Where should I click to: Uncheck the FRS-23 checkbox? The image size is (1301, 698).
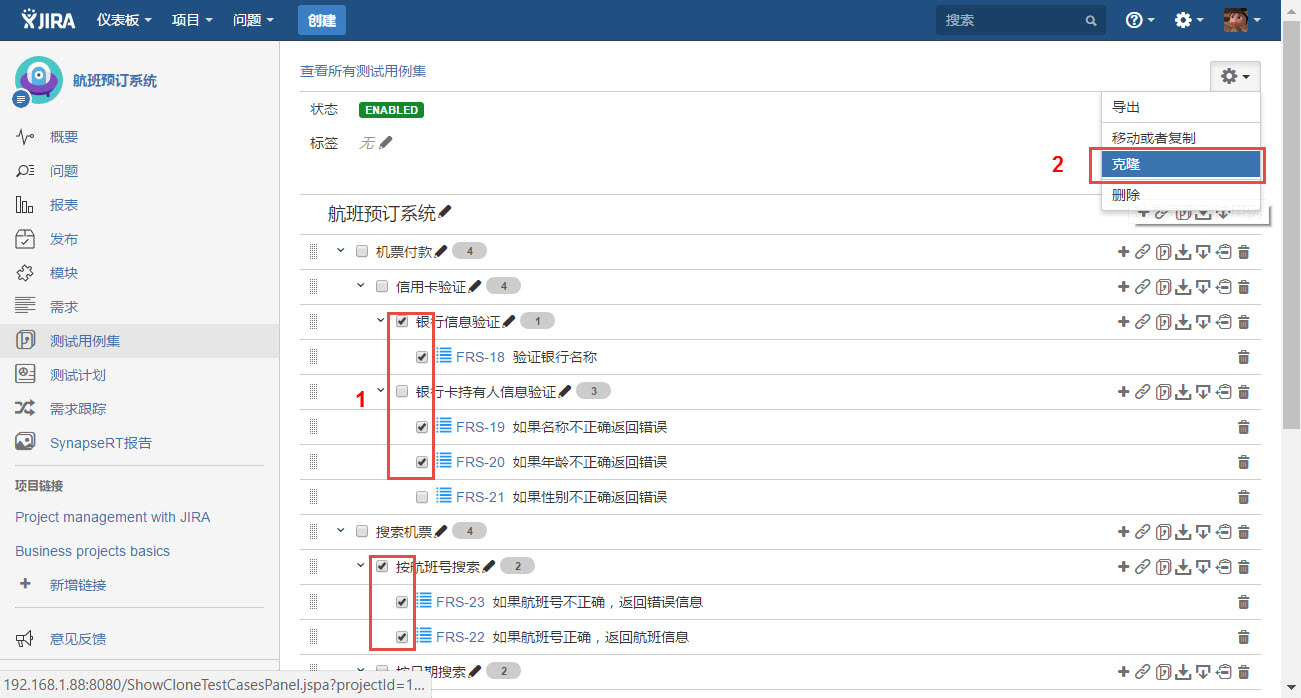pyautogui.click(x=402, y=602)
